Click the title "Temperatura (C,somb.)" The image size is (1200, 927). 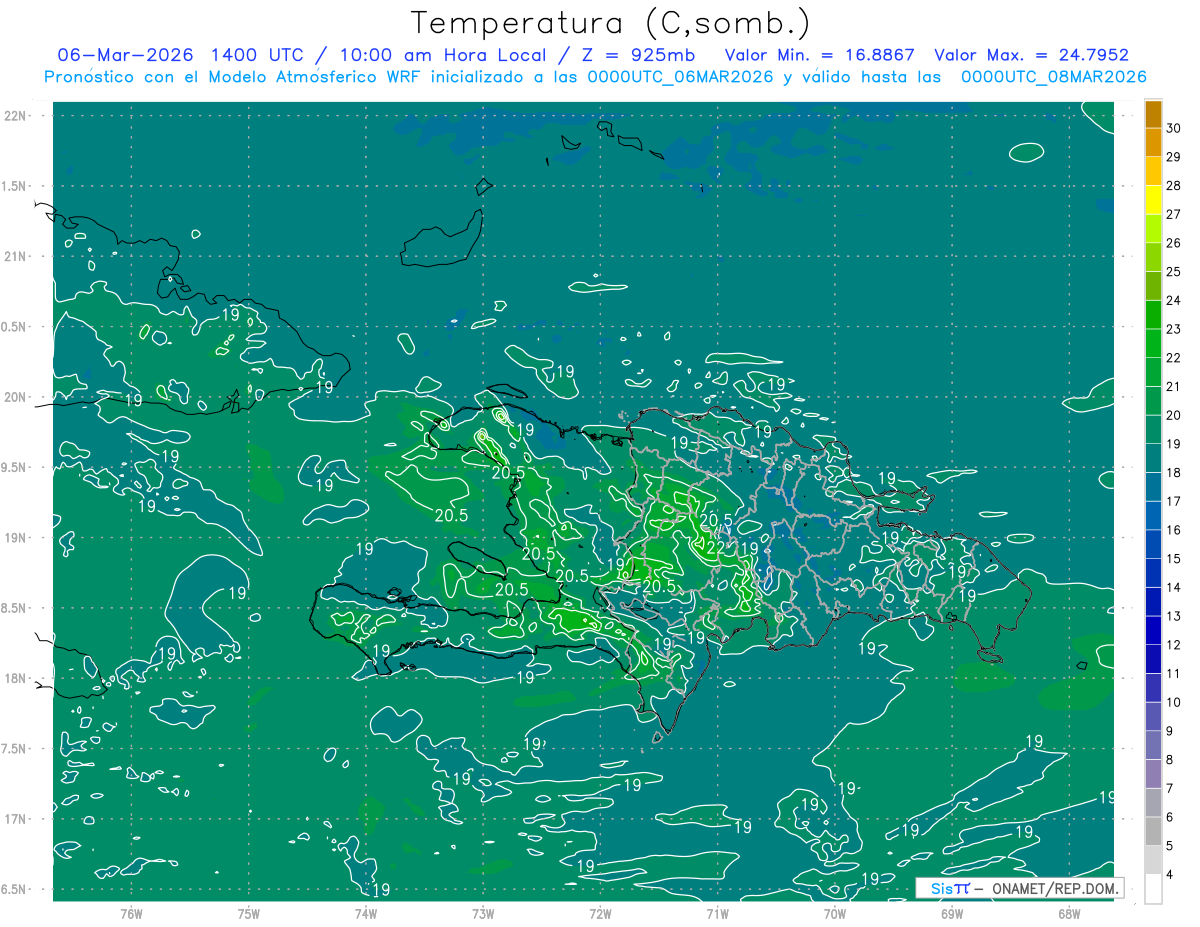tap(611, 24)
